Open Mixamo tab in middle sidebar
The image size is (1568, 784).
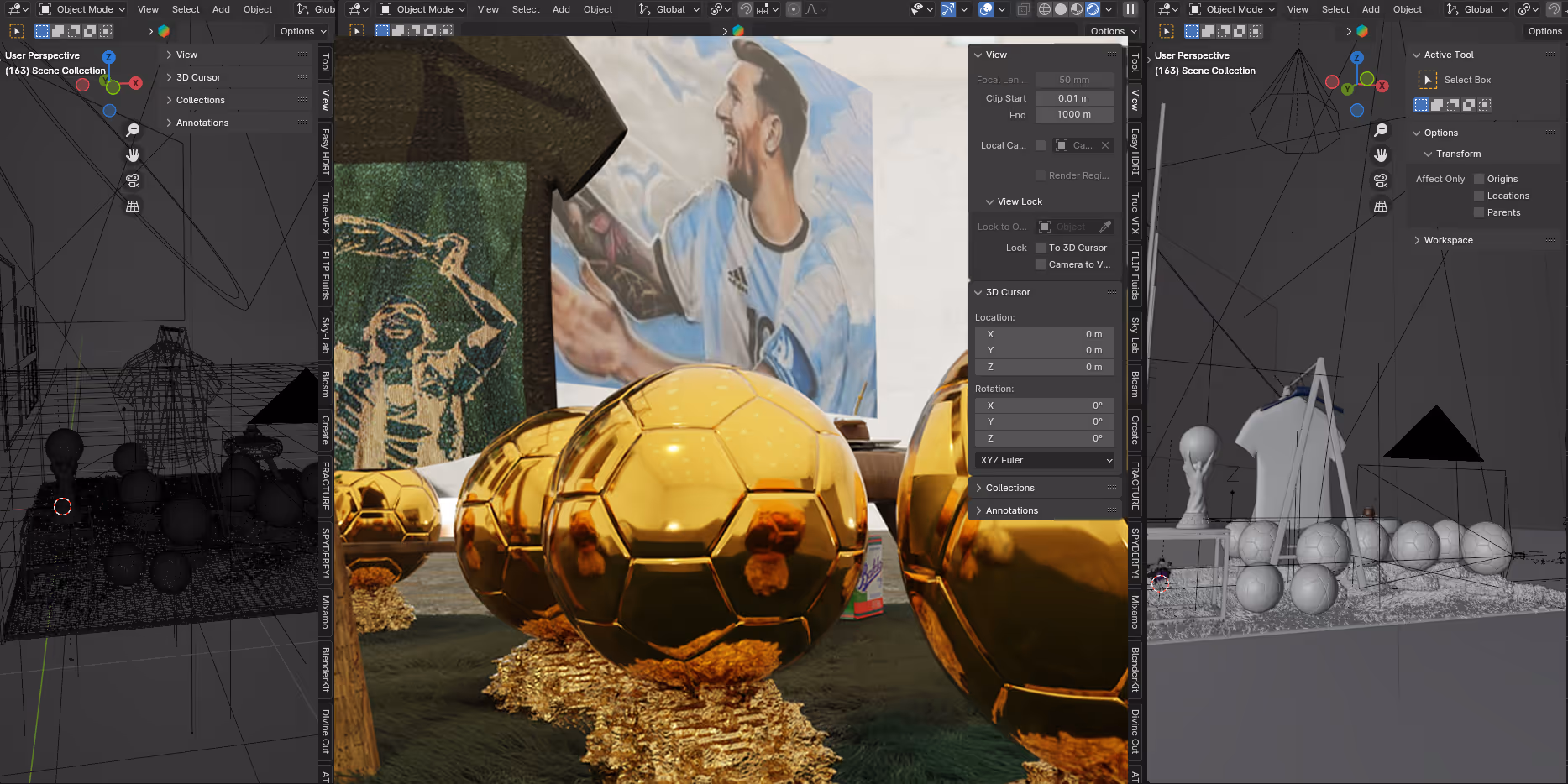pyautogui.click(x=1135, y=612)
